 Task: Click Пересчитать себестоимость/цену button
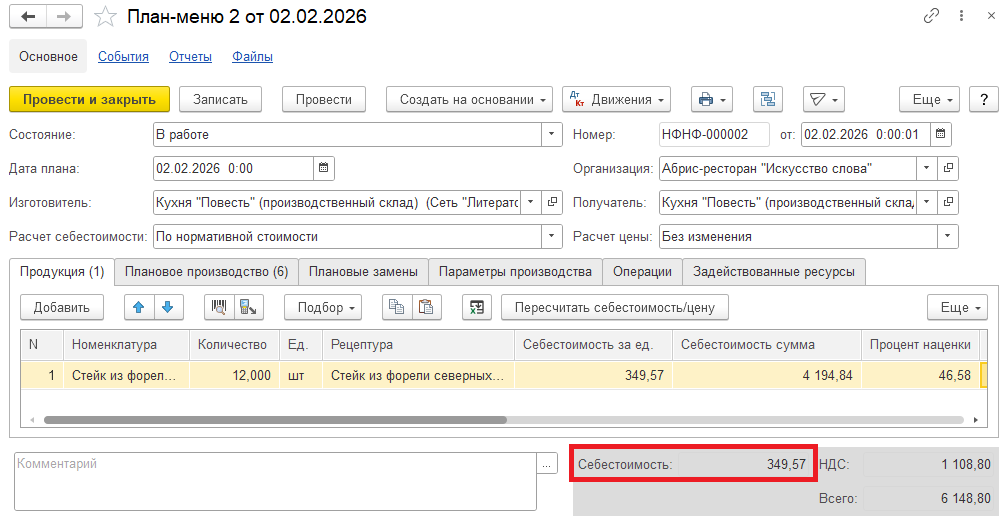[x=615, y=307]
